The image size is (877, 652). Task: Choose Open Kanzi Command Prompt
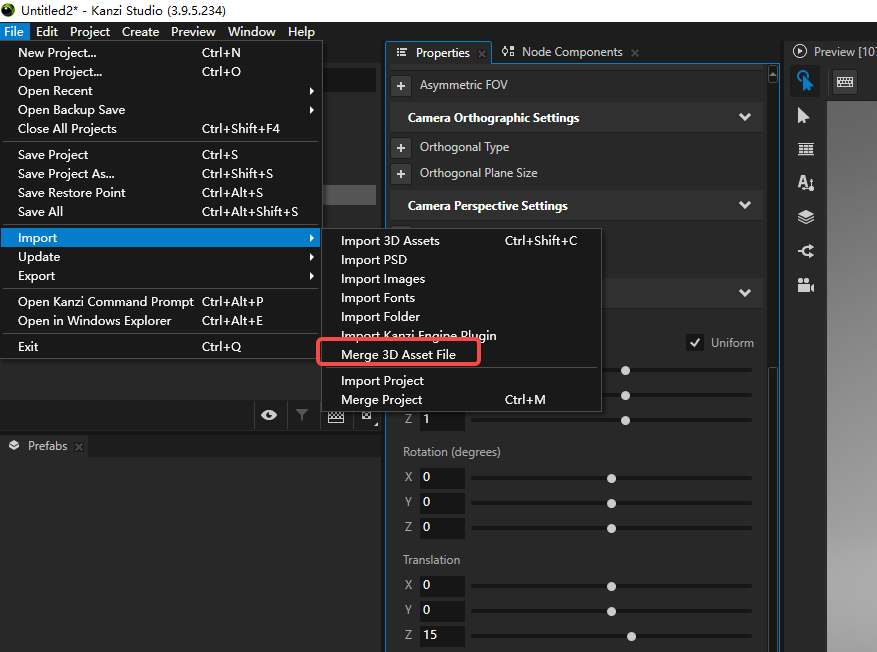[161, 301]
